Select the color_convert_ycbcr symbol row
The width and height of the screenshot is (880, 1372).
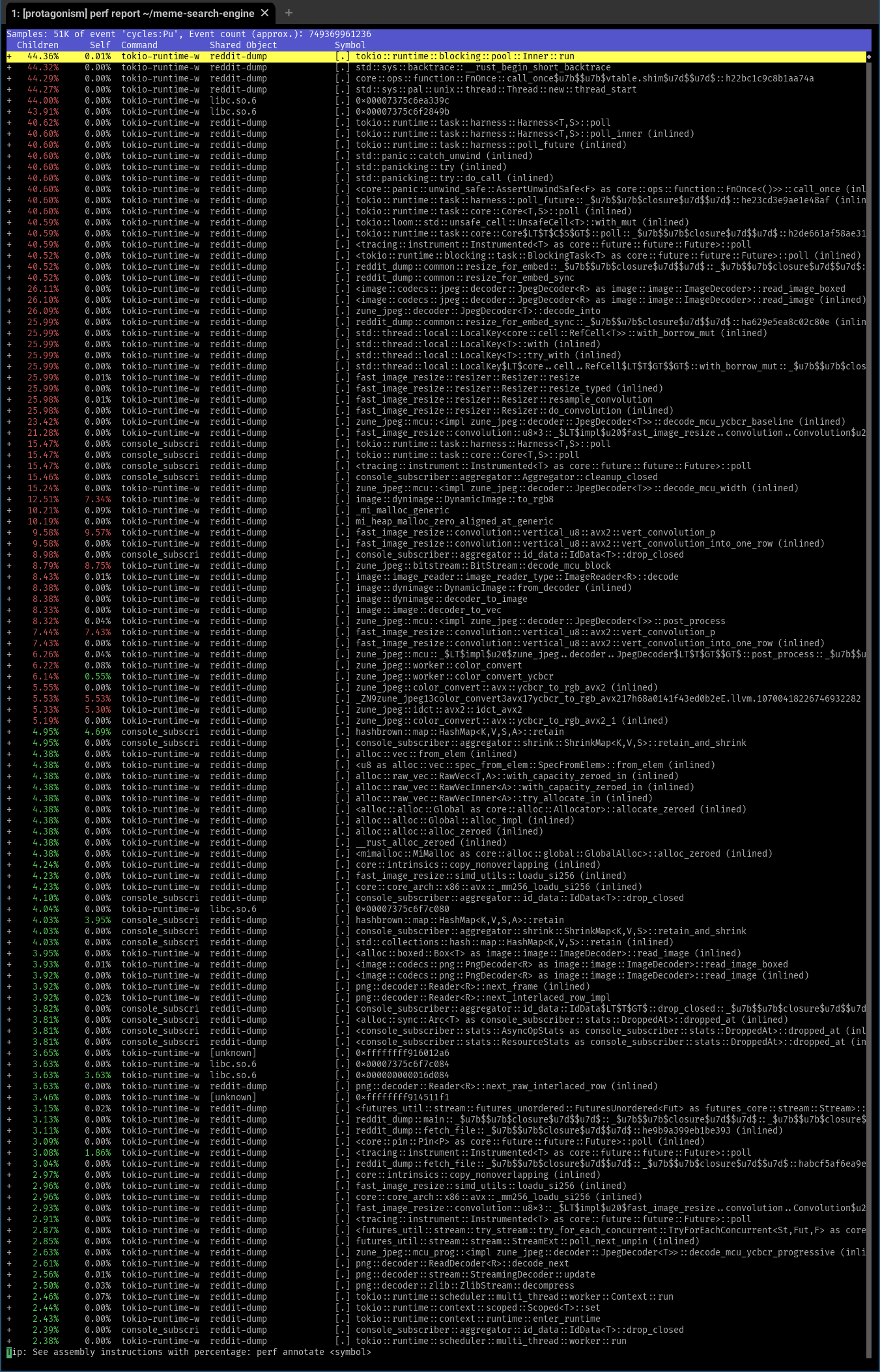pos(436,676)
